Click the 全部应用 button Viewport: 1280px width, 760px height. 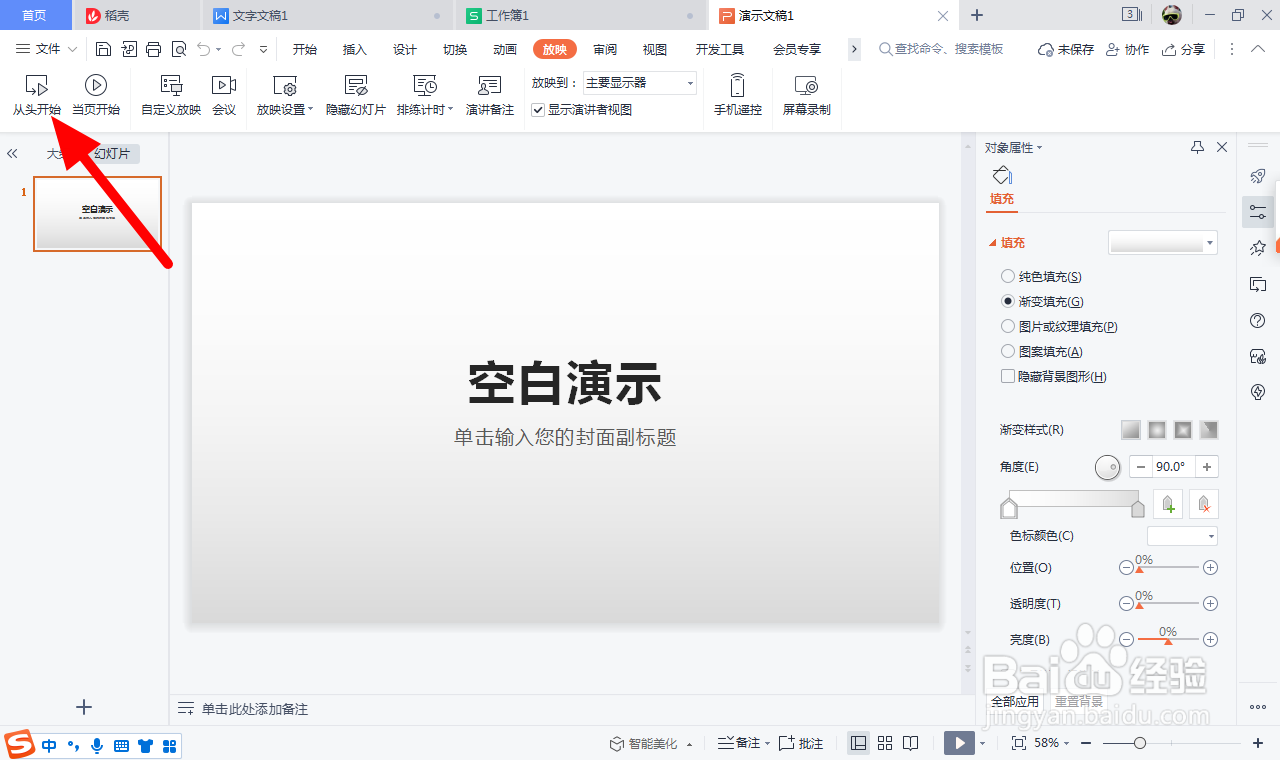click(x=1014, y=701)
